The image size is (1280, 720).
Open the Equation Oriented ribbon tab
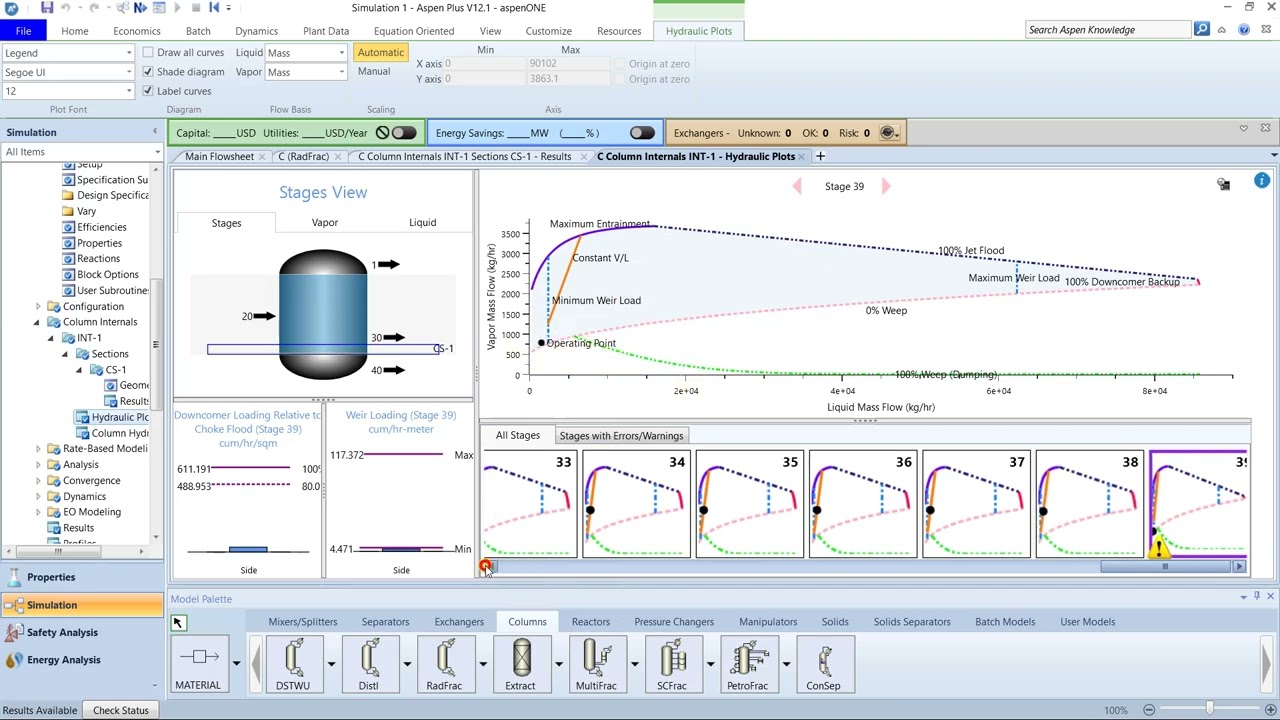pyautogui.click(x=414, y=31)
